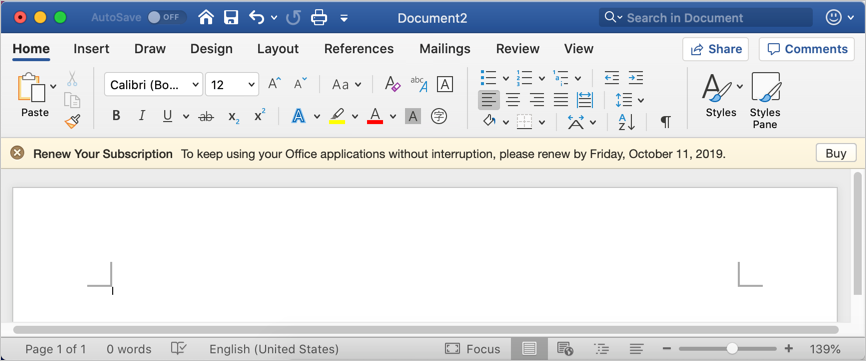This screenshot has height=361, width=866.
Task: Align text right
Action: pos(537,100)
